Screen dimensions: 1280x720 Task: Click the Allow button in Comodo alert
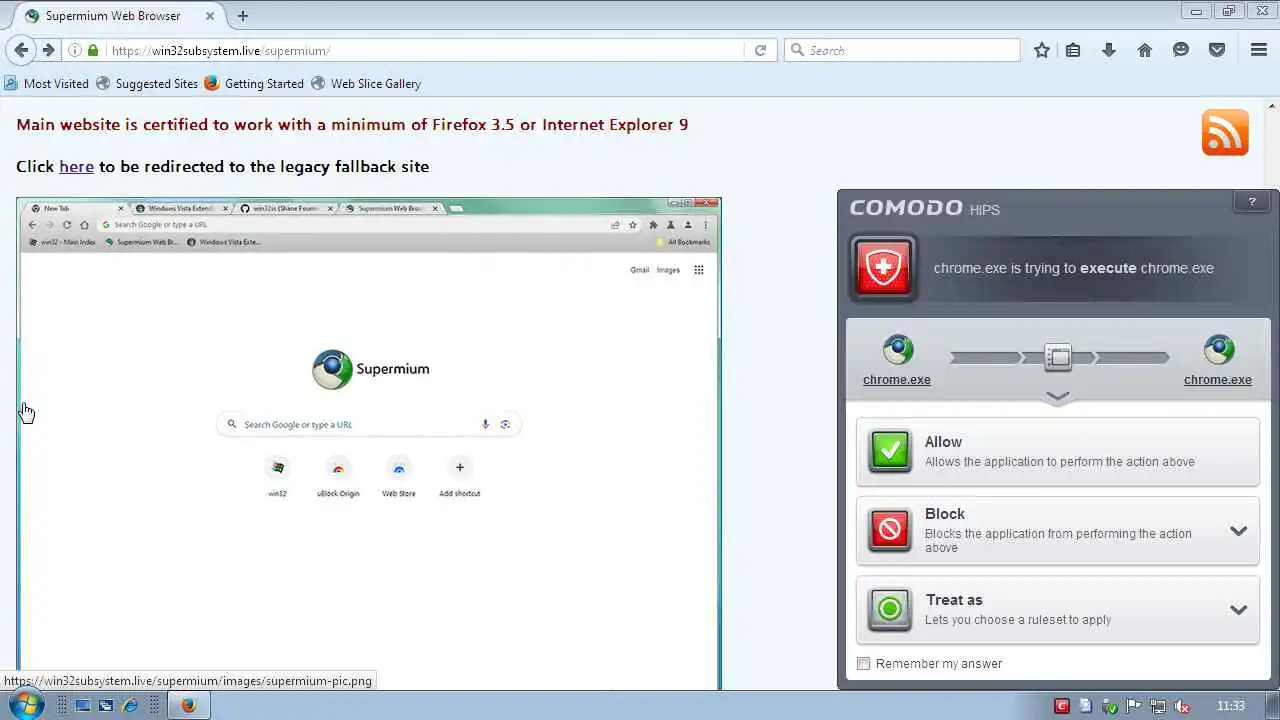tap(1058, 452)
